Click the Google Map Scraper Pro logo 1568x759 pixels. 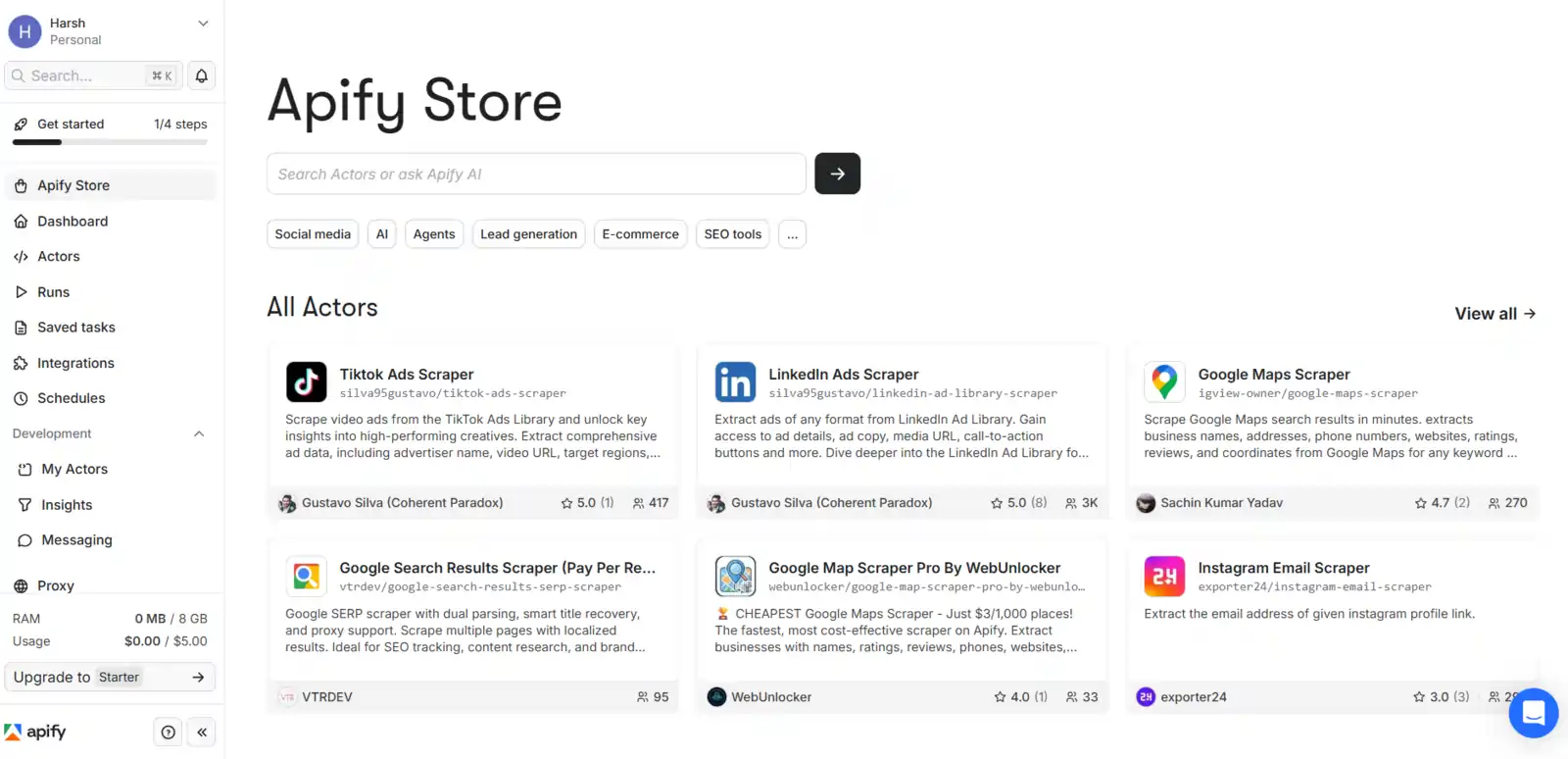[735, 576]
